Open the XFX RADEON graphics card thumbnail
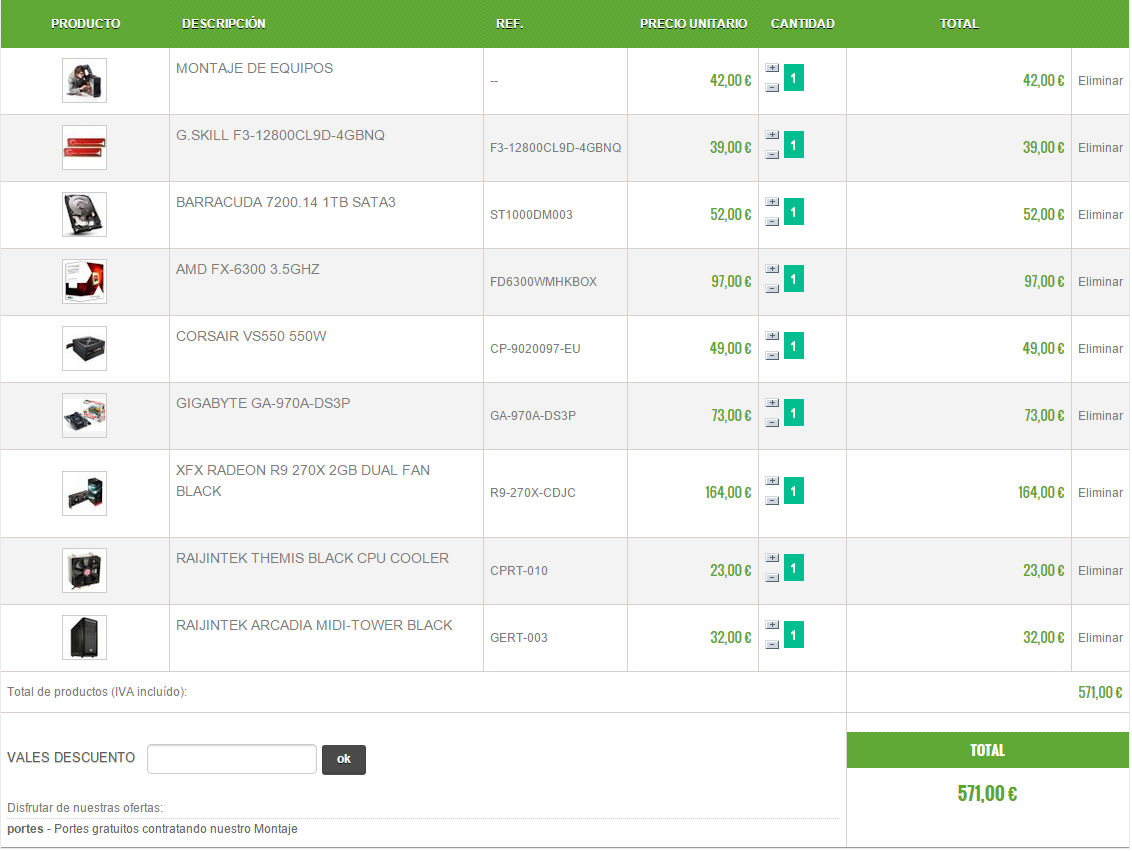The width and height of the screenshot is (1132, 851). point(84,494)
